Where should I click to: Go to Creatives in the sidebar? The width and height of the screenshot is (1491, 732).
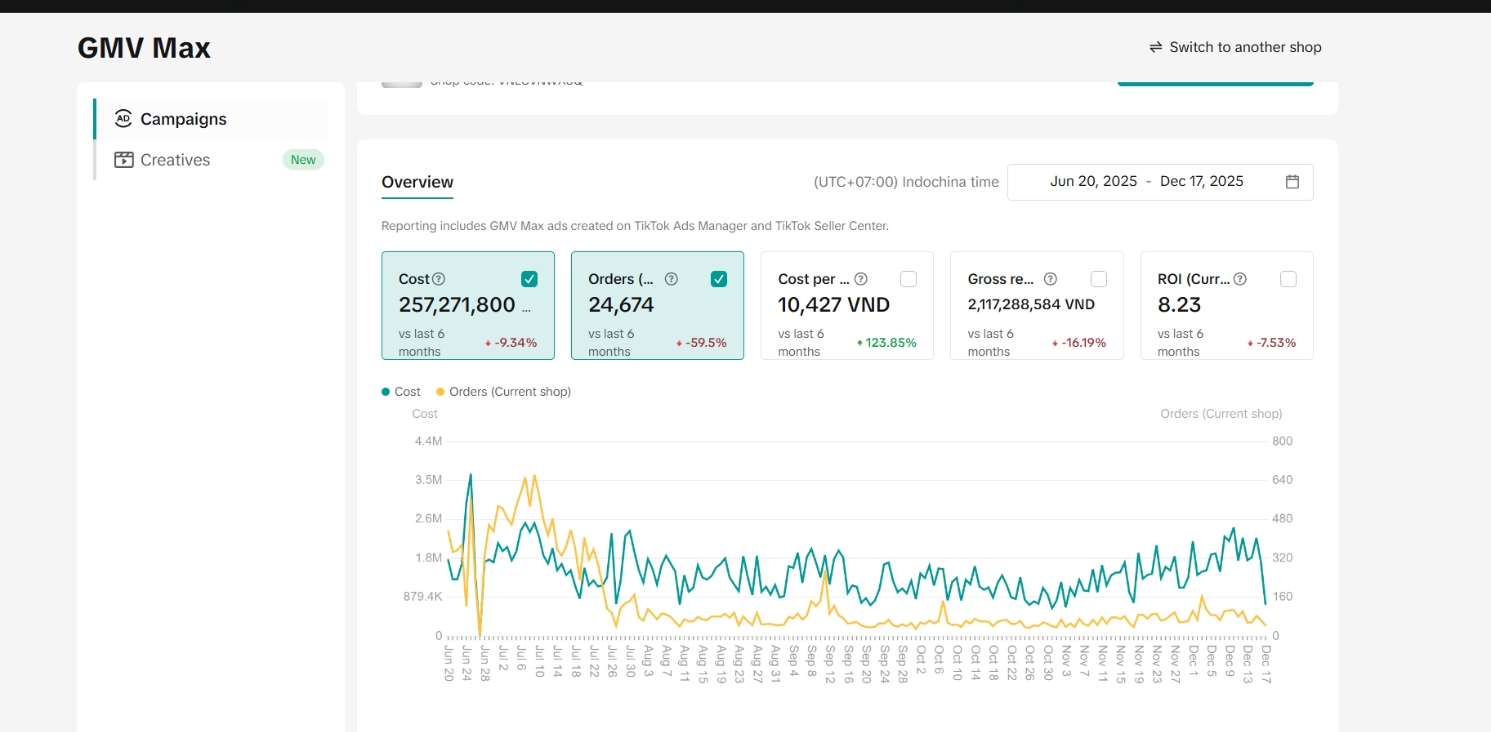(211, 160)
